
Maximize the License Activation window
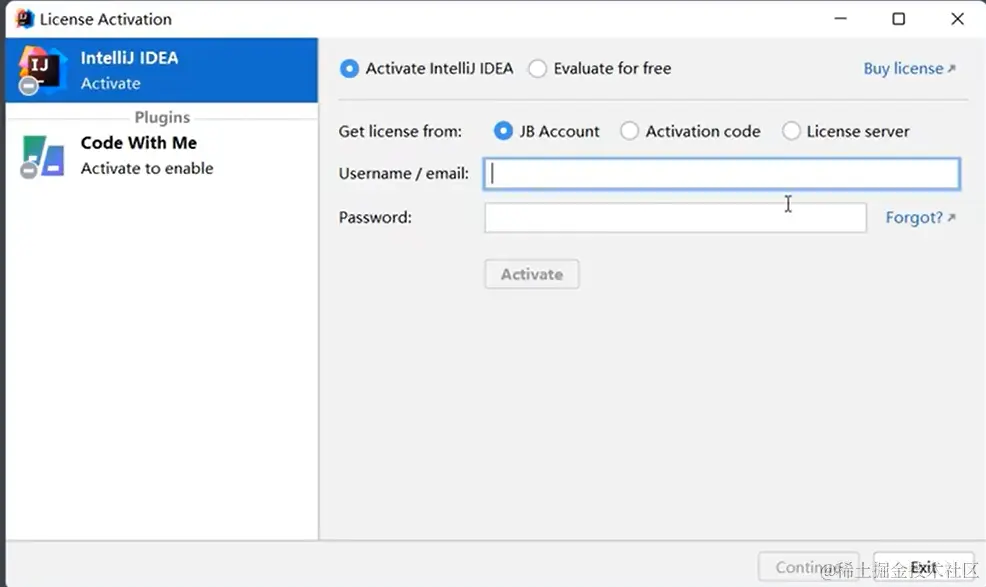[x=899, y=19]
